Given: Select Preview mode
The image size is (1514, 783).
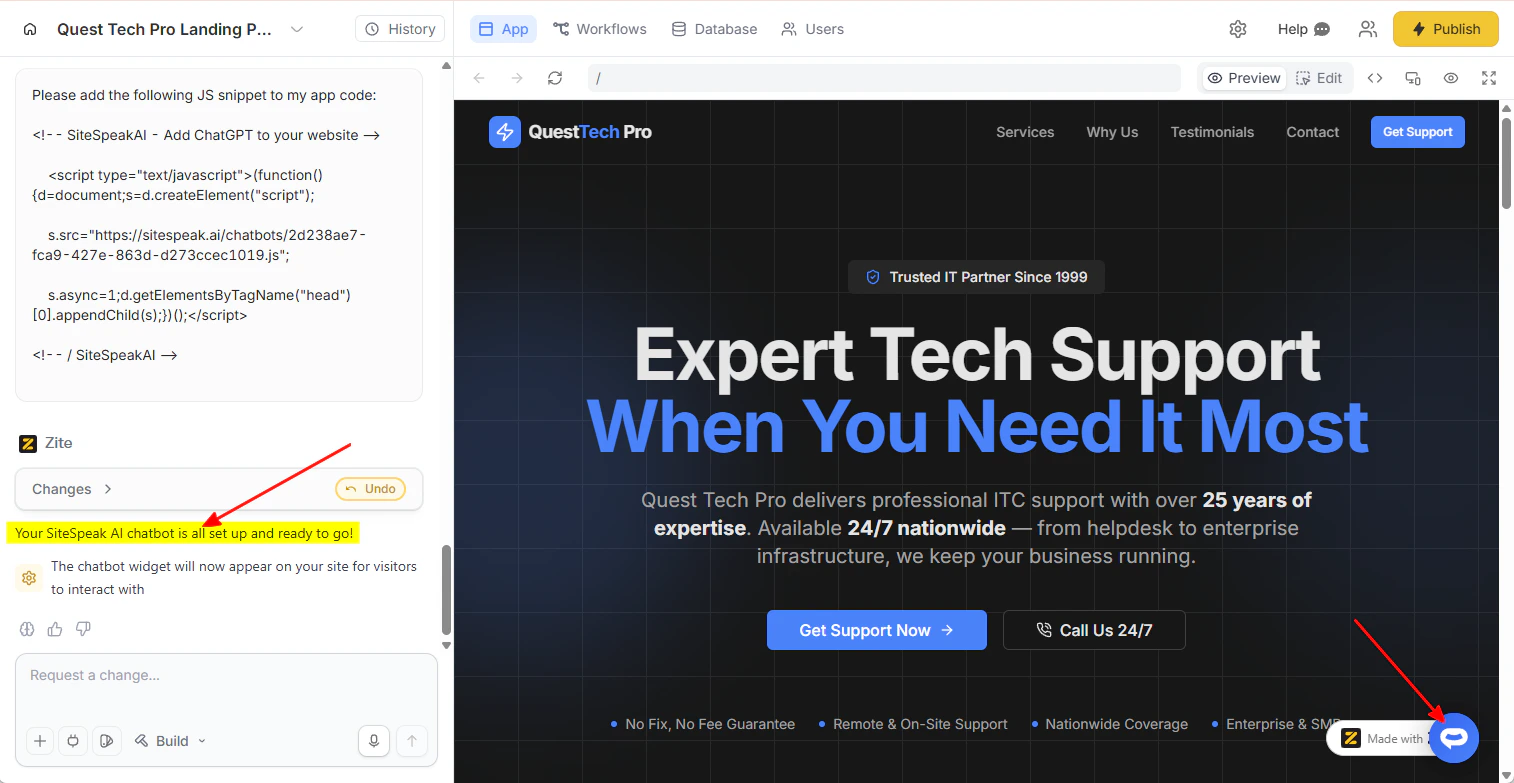Looking at the screenshot, I should 1244,78.
